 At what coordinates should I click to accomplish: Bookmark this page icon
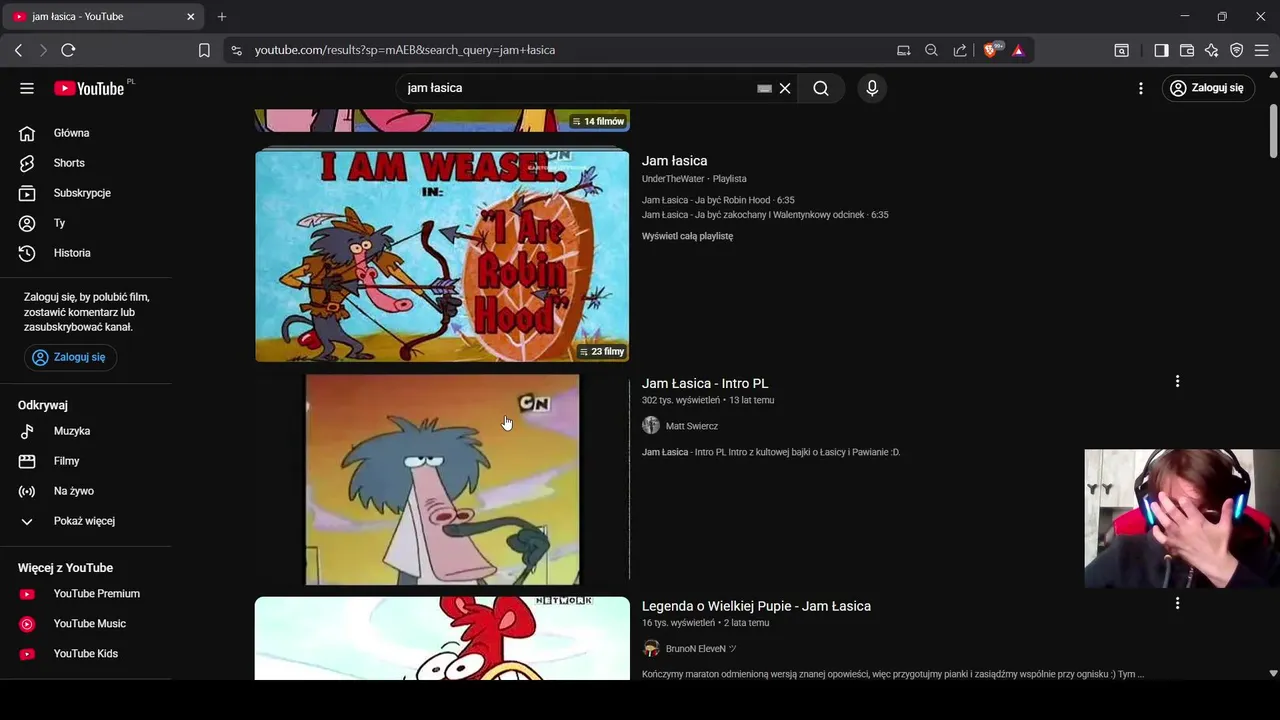pos(204,50)
